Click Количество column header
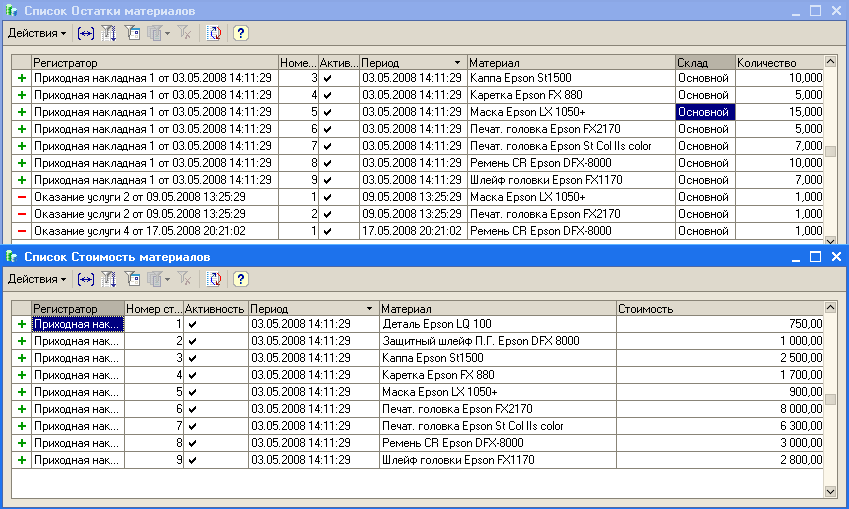This screenshot has width=849, height=509. coord(779,62)
